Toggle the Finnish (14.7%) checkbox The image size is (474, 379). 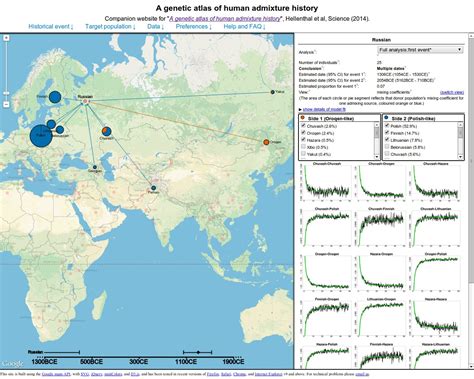(x=387, y=133)
